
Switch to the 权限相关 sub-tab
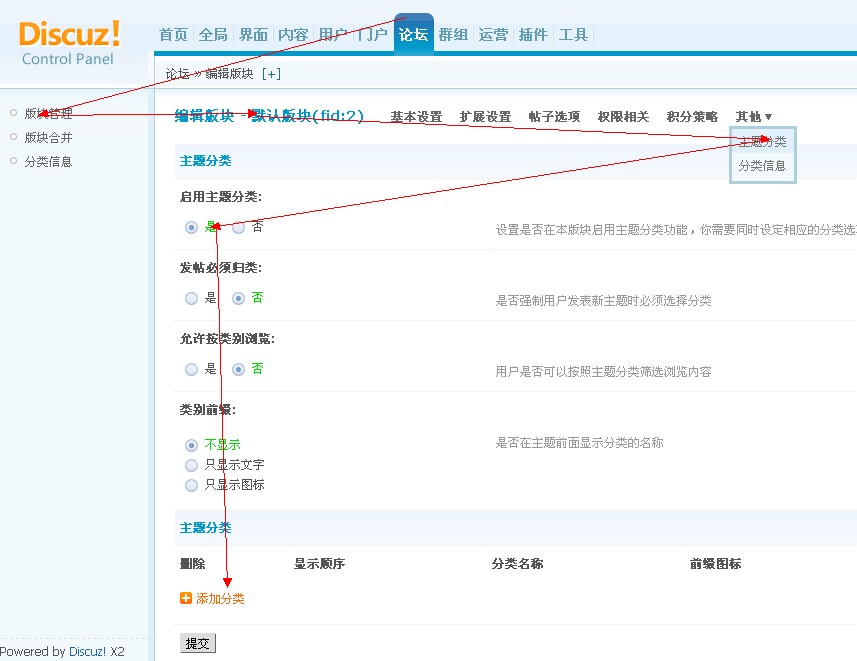623,117
